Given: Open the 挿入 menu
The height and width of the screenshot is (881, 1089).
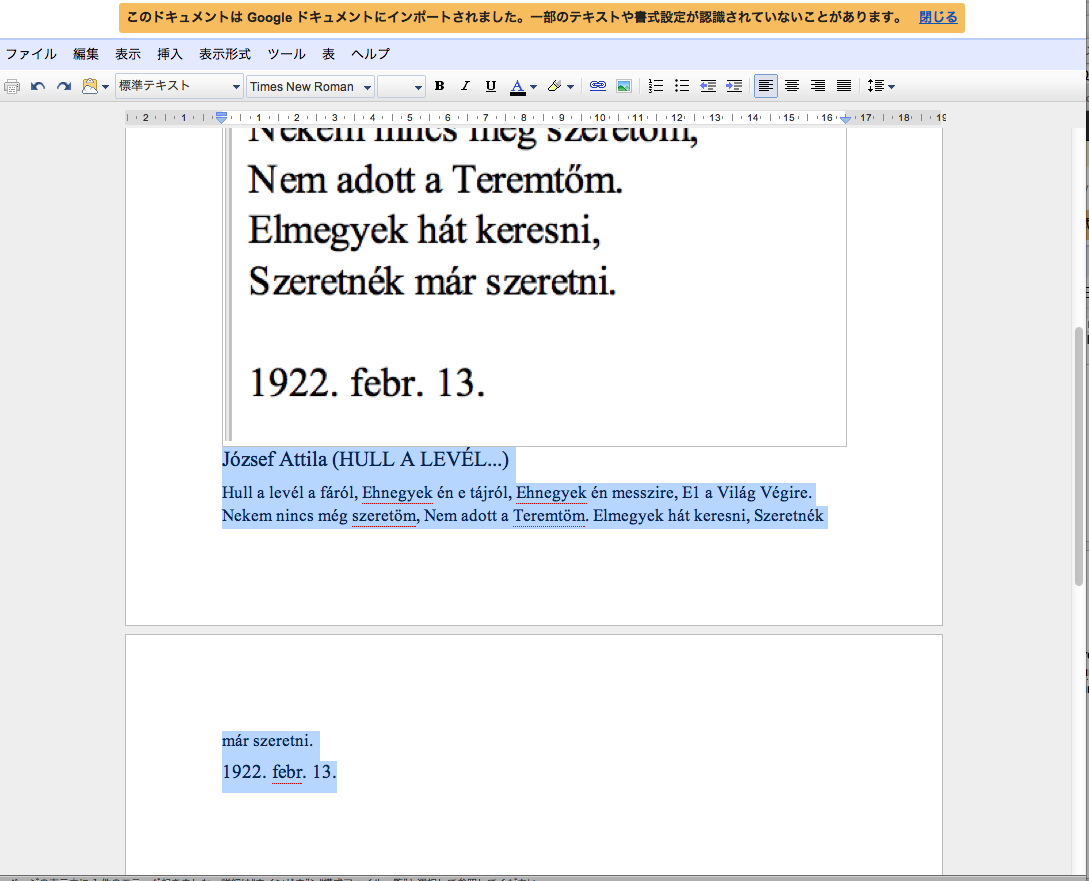Looking at the screenshot, I should [x=169, y=54].
